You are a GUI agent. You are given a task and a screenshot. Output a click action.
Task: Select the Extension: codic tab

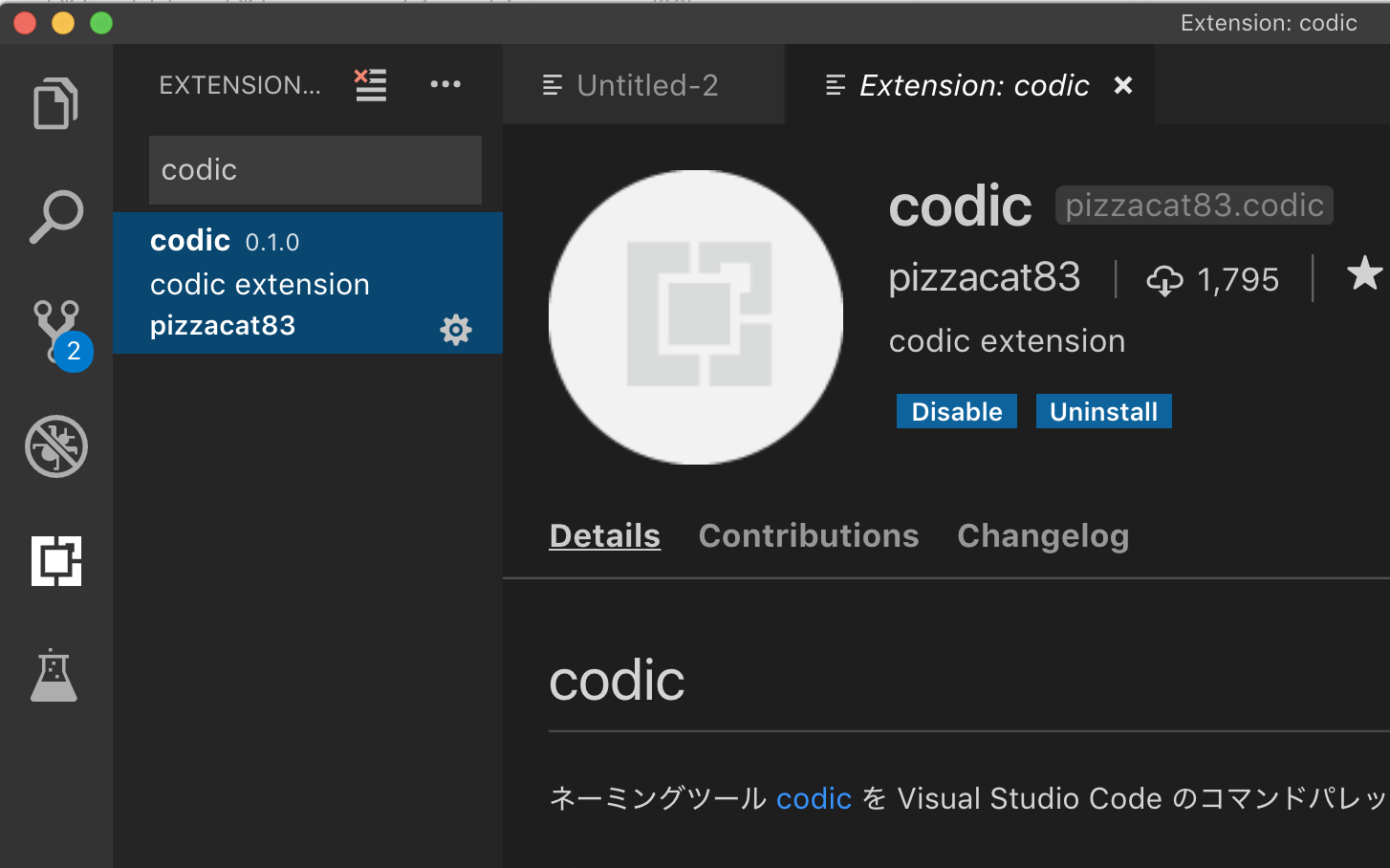coord(969,85)
